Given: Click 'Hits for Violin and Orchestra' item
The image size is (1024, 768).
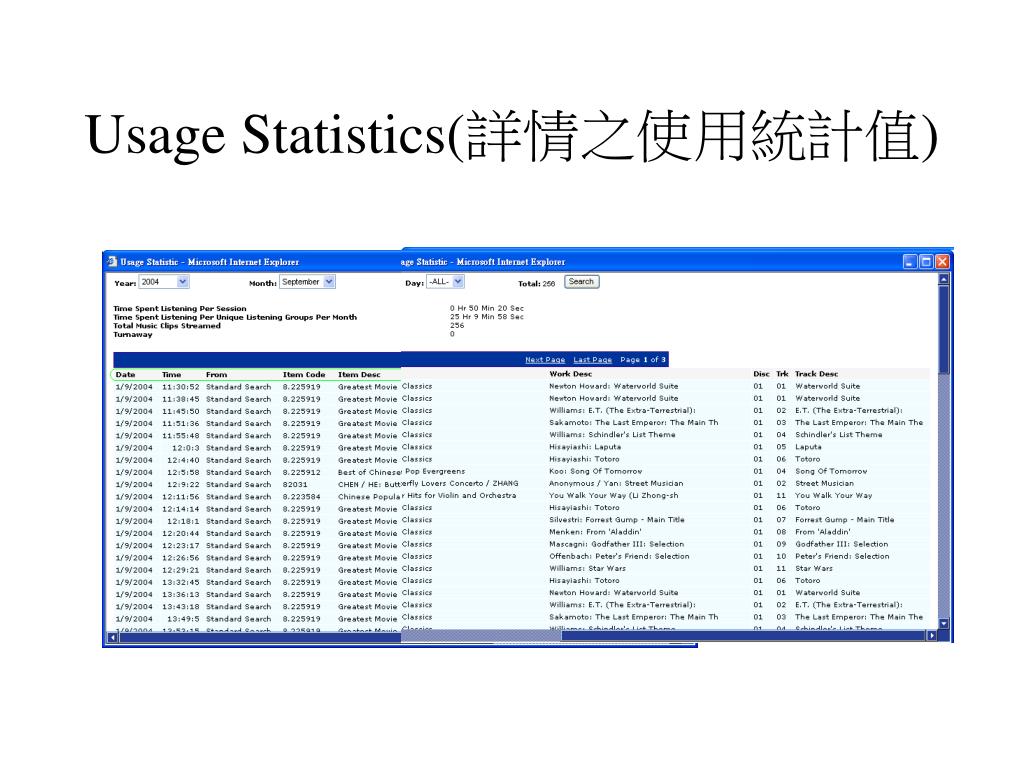Looking at the screenshot, I should click(461, 496).
